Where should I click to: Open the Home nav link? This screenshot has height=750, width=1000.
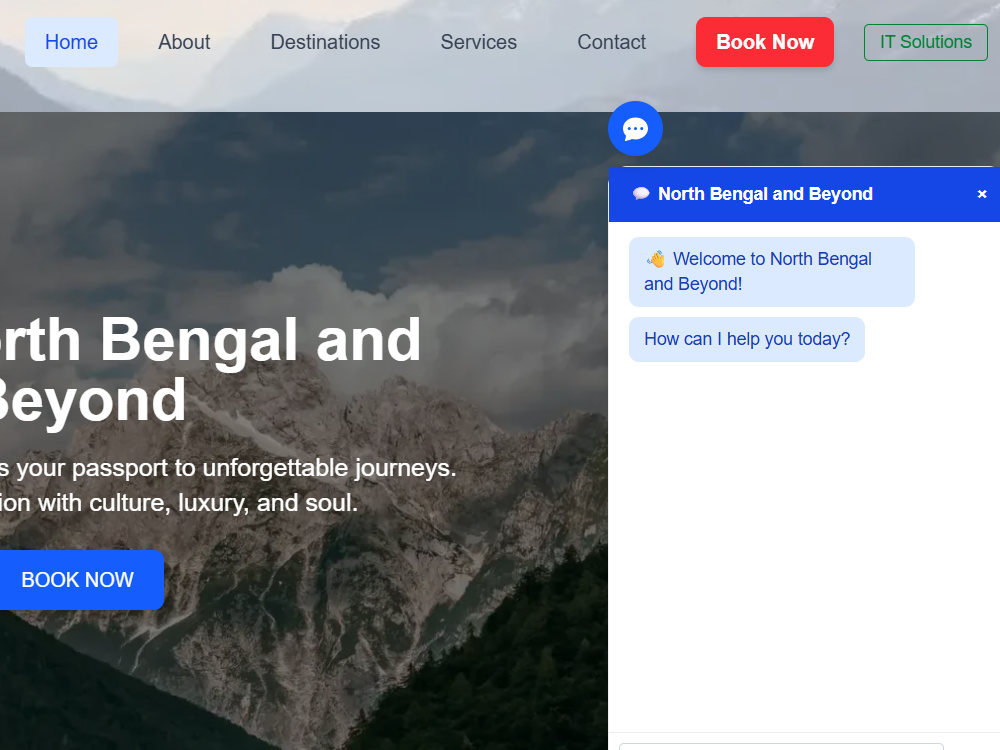[71, 42]
